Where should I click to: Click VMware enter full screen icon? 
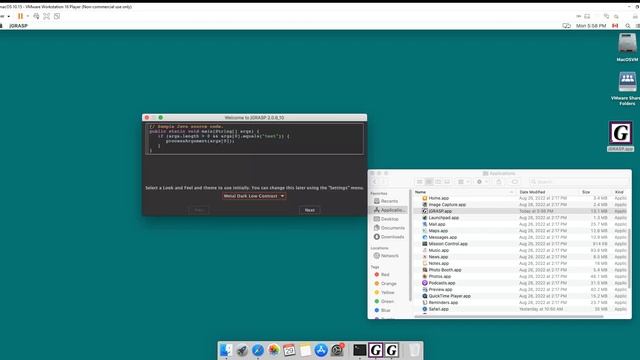(x=47, y=16)
